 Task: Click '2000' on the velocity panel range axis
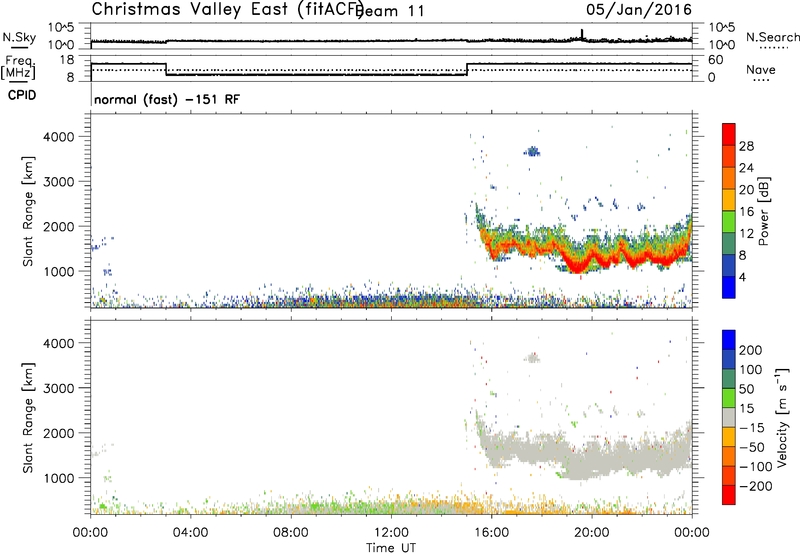click(59, 433)
